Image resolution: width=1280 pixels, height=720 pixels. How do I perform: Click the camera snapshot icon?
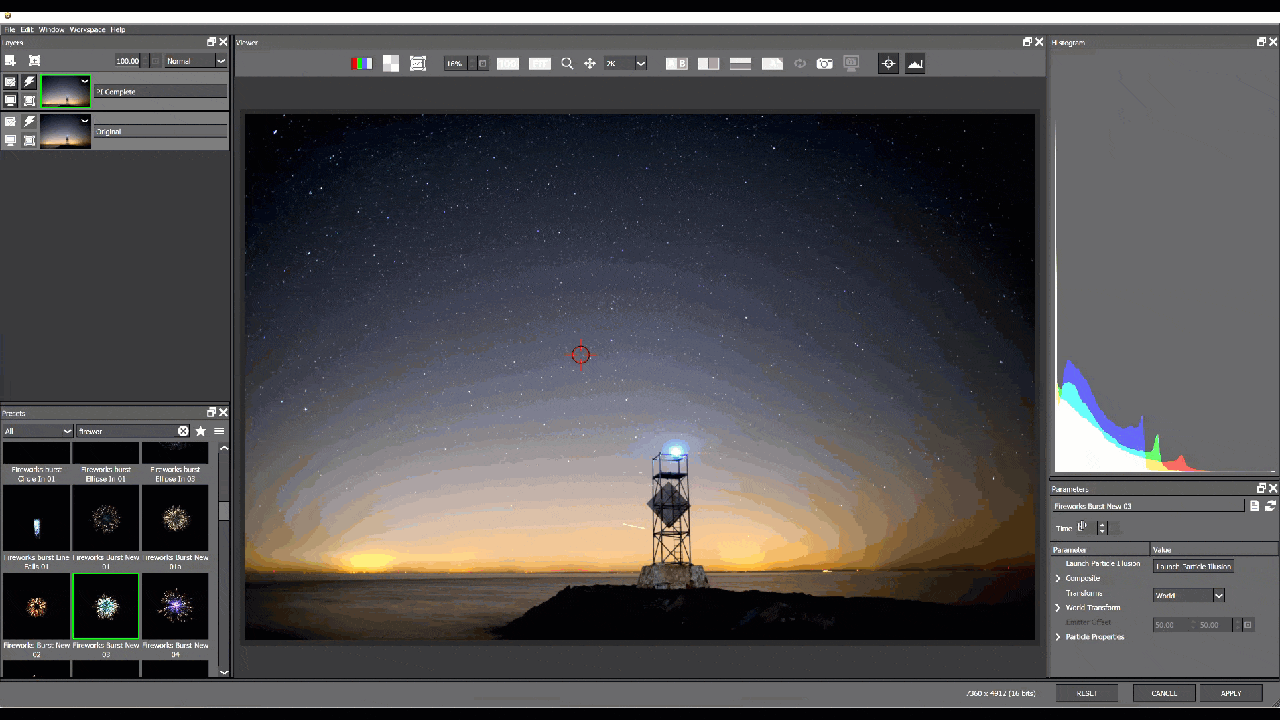tap(824, 63)
